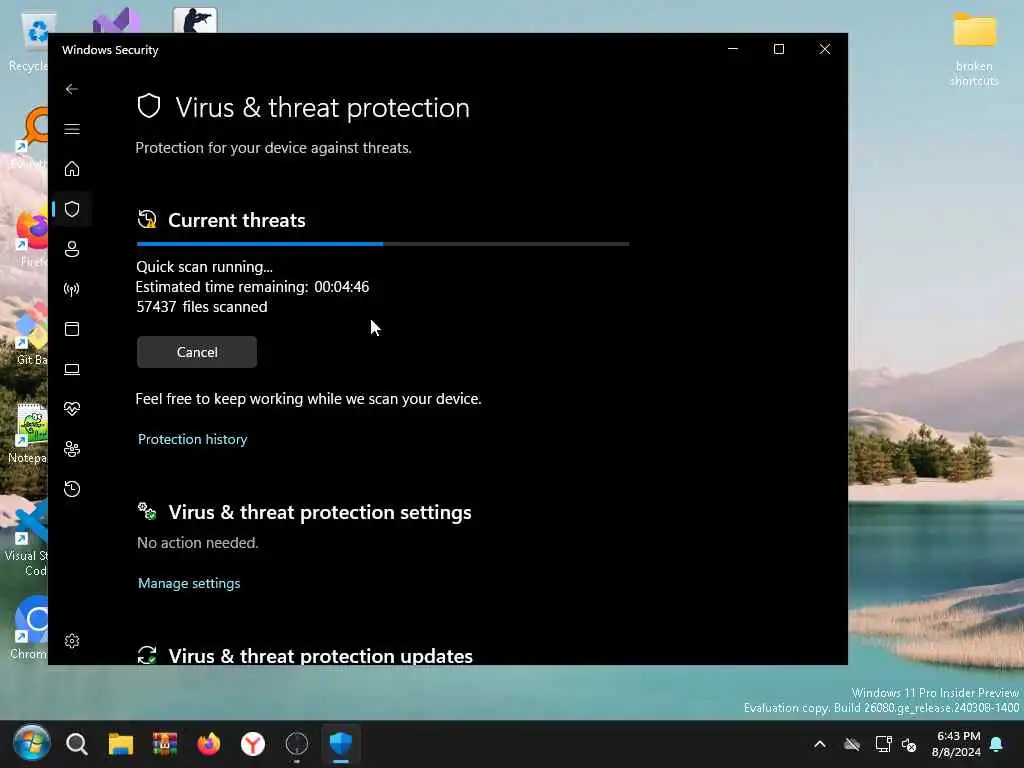Open Device performance & health heart icon

(72, 409)
